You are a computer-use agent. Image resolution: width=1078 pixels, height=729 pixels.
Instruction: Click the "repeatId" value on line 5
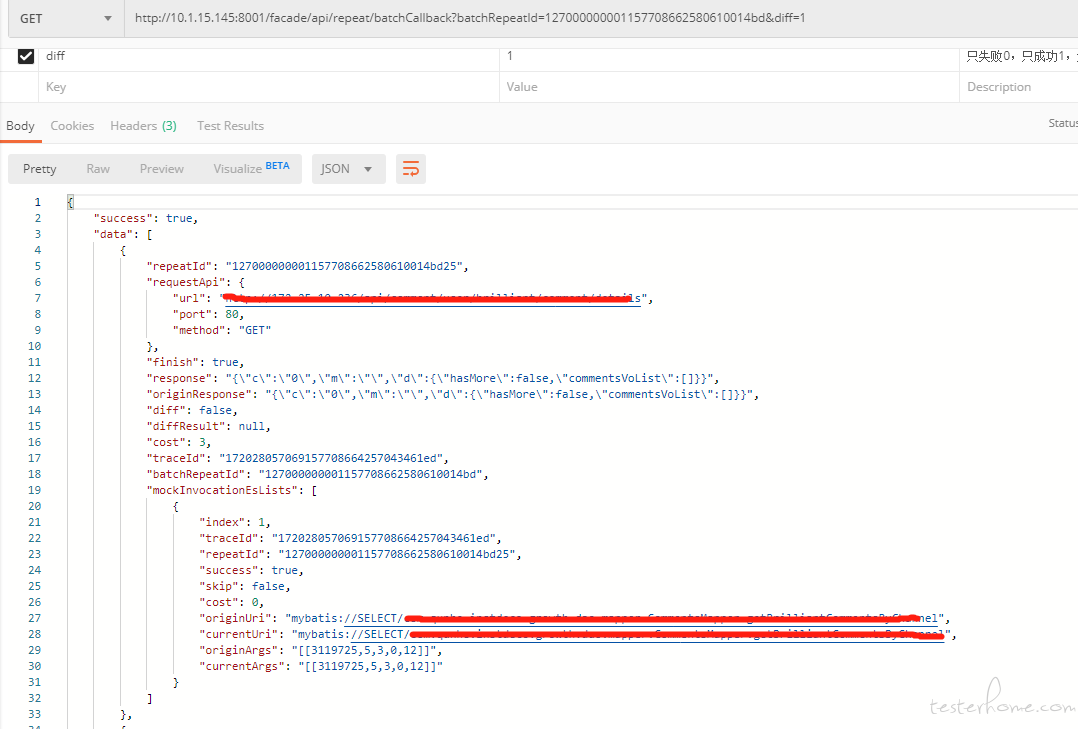[346, 266]
